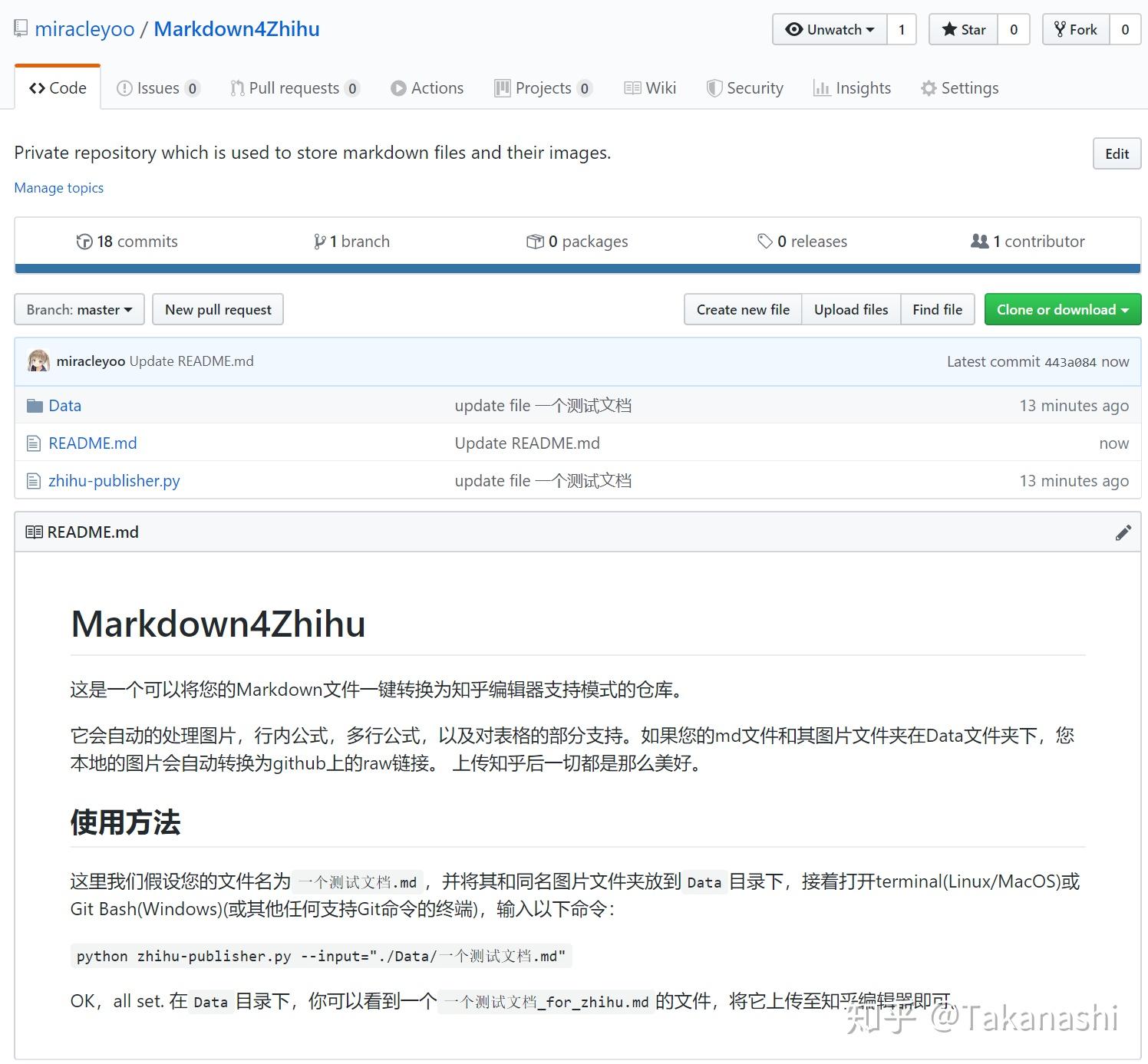Open the Settings tab
Screen dimensions: 1148x1064
tap(959, 88)
